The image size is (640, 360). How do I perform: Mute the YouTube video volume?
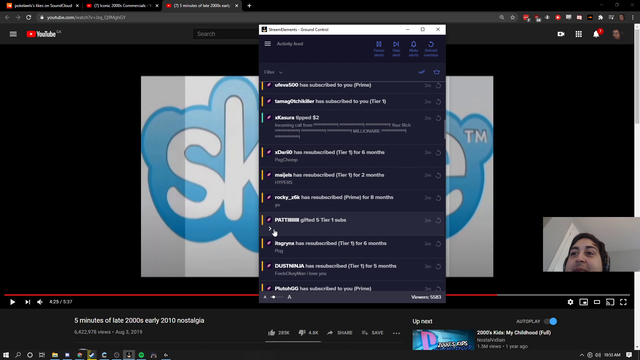(x=40, y=302)
